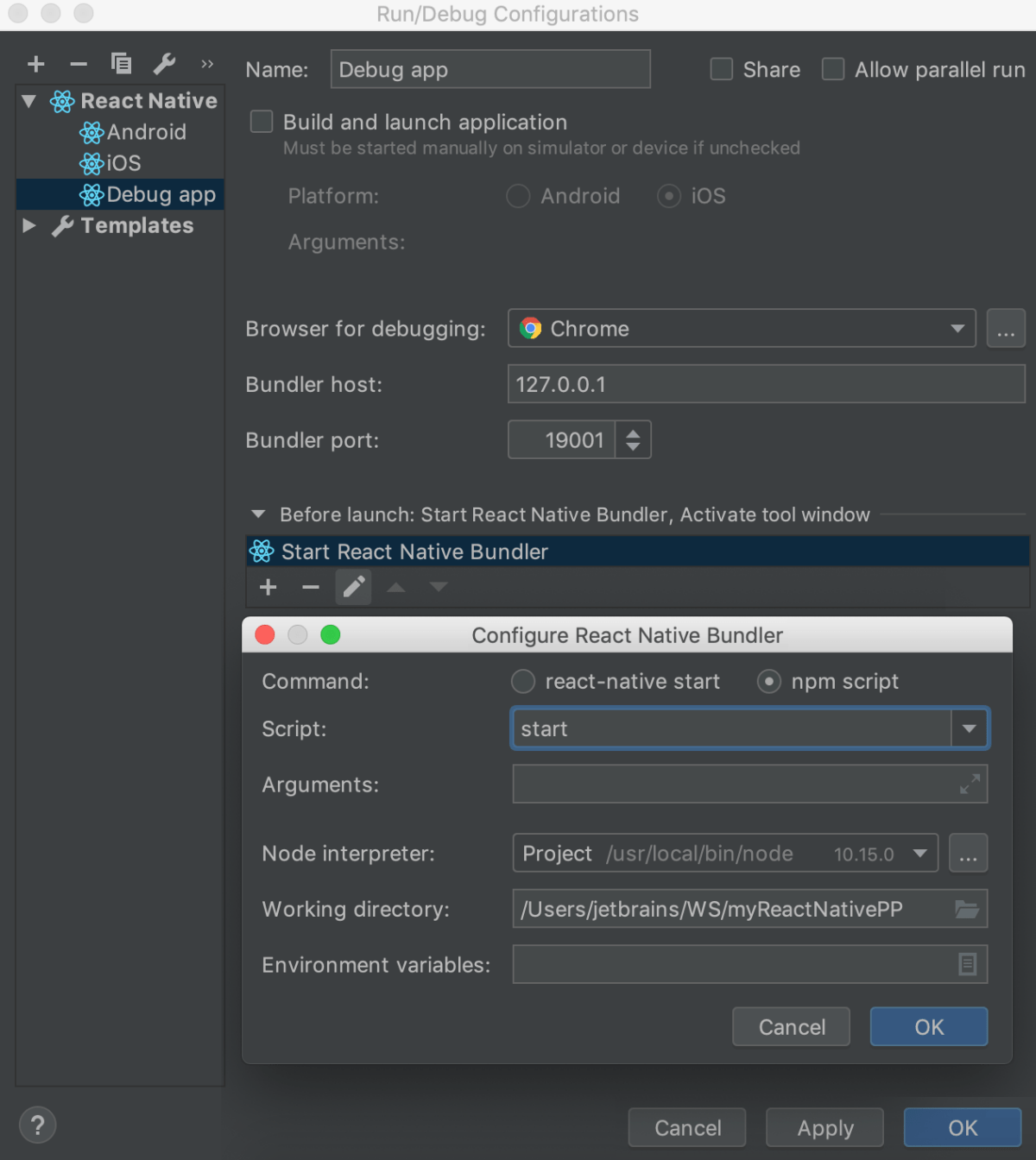Move before-launch task up with arrow icon
Screen dimensions: 1036x1160
click(x=396, y=588)
